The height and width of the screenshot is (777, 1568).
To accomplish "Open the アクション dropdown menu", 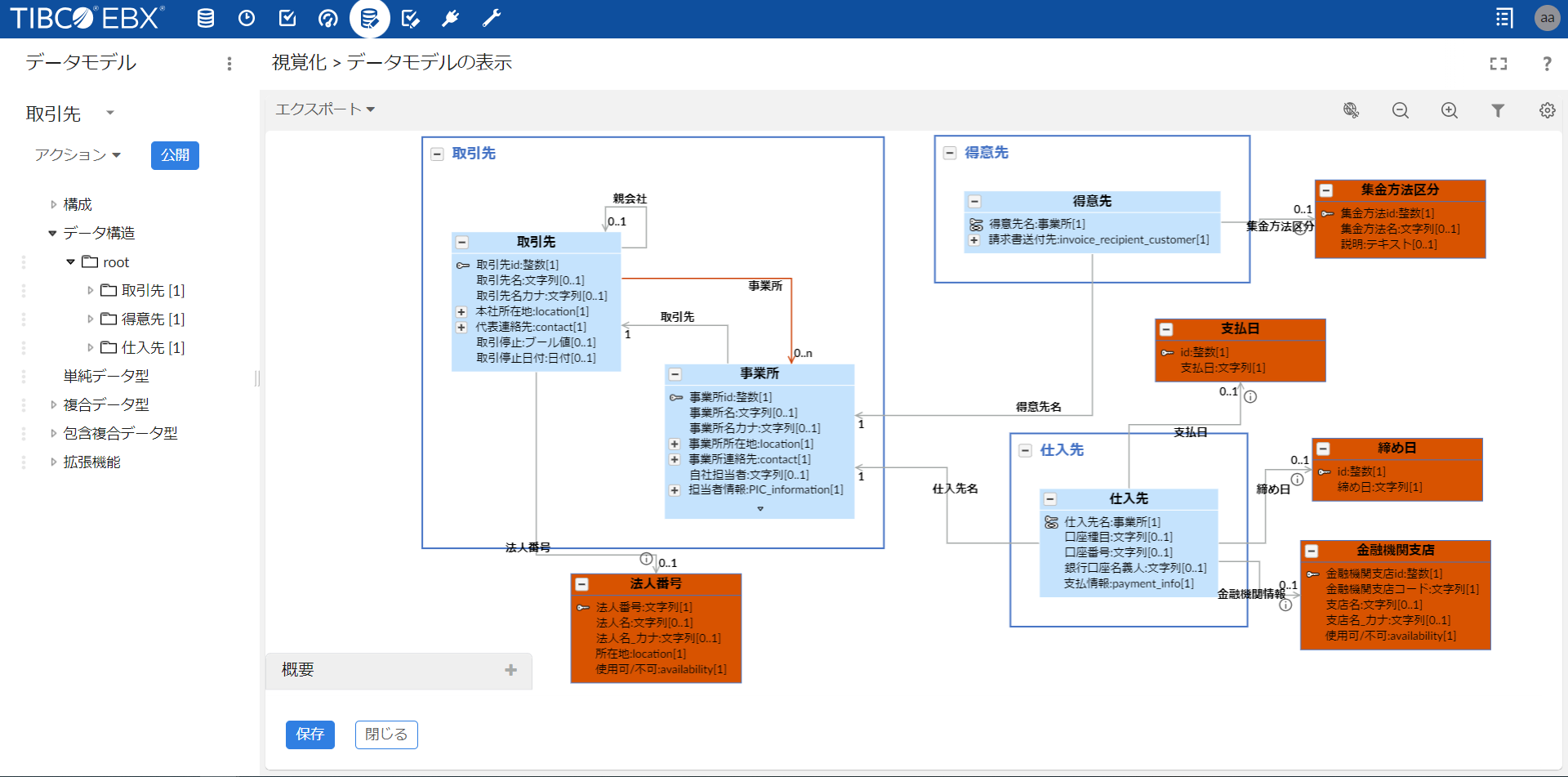I will [x=78, y=155].
